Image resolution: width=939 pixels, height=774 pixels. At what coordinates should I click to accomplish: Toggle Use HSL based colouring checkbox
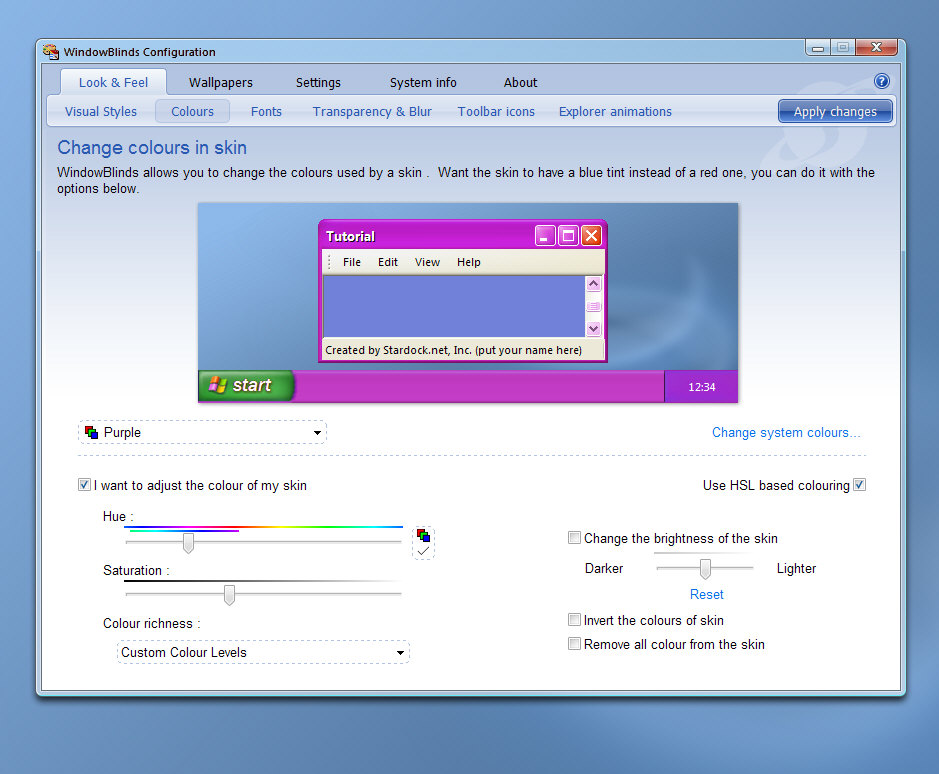click(859, 485)
